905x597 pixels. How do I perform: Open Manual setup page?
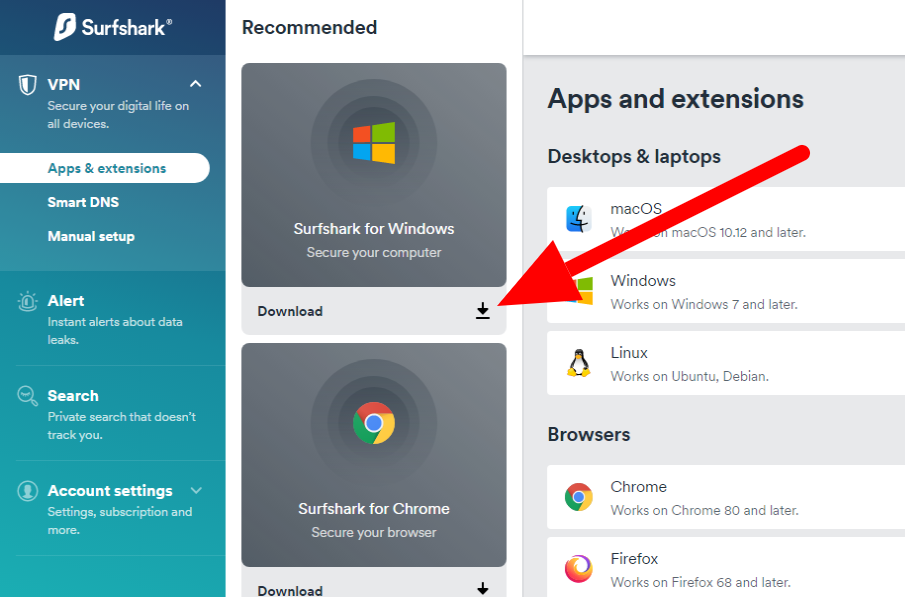pos(91,236)
